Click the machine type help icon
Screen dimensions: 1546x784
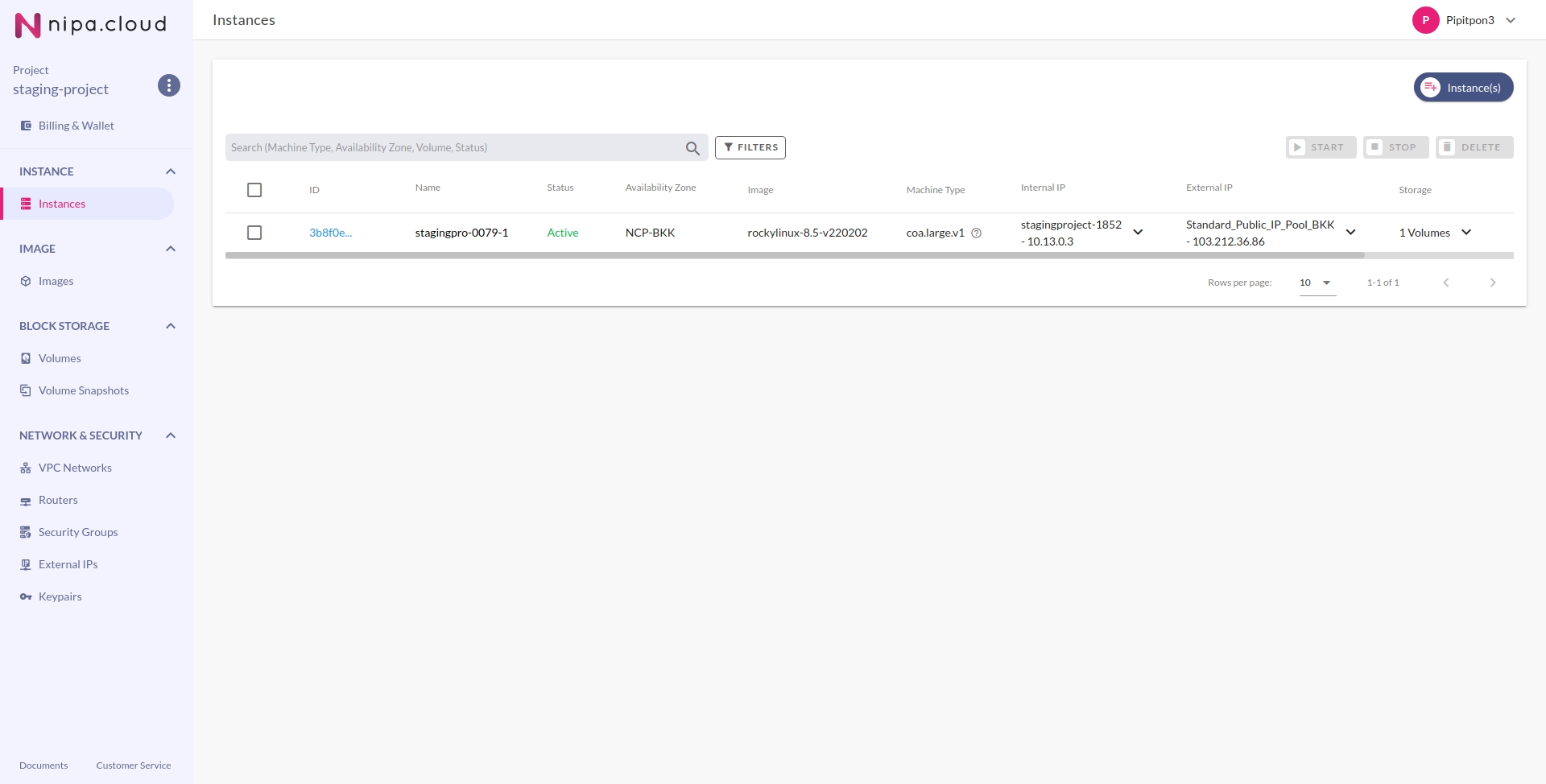pyautogui.click(x=976, y=233)
